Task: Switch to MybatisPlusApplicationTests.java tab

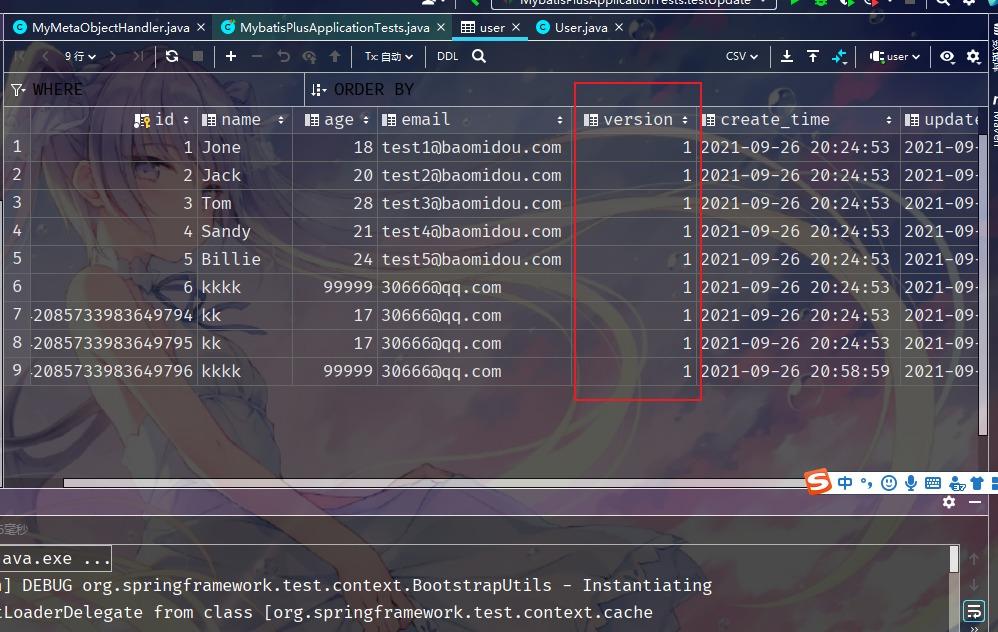Action: (x=334, y=27)
